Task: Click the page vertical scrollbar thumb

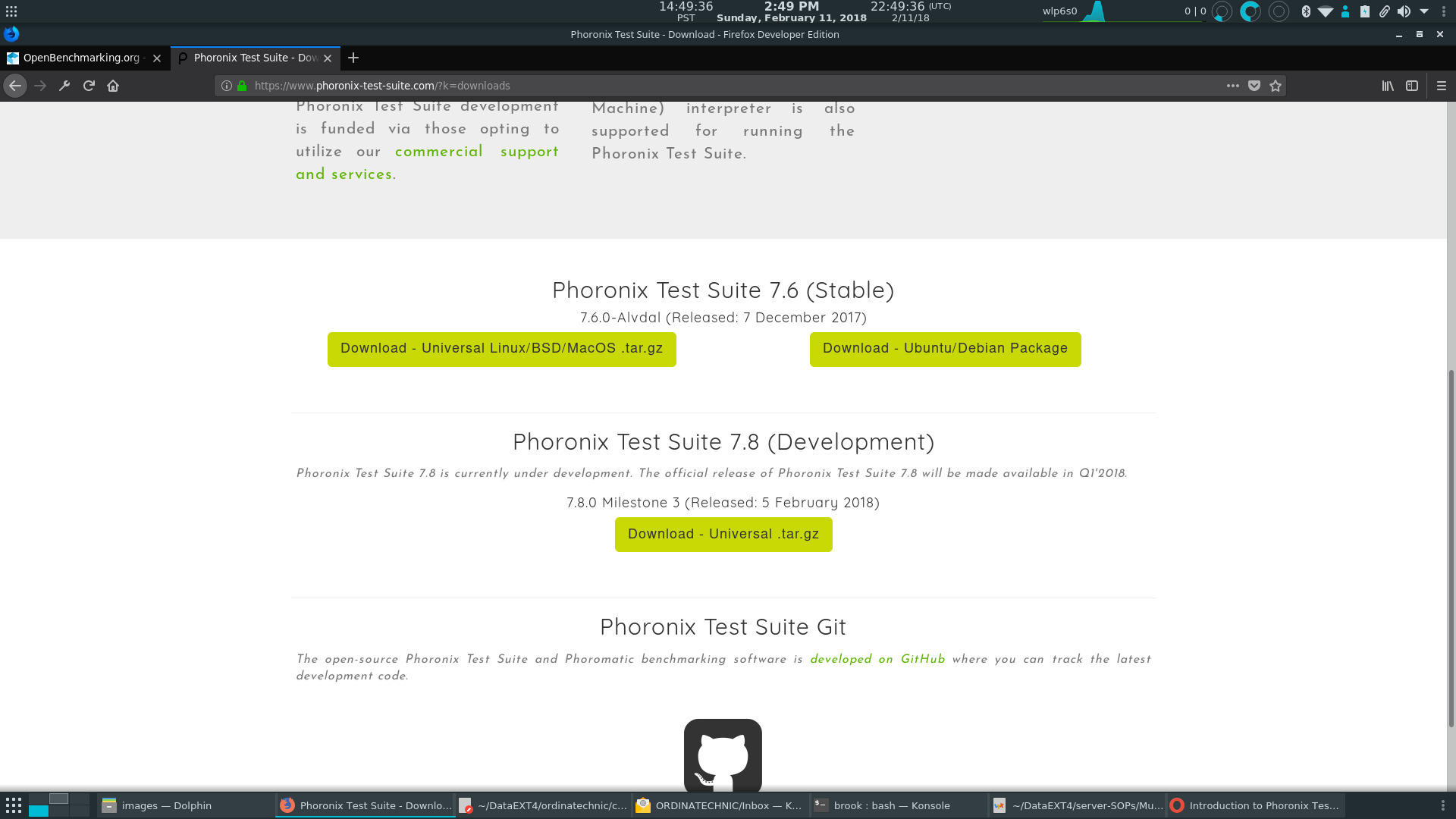Action: tap(1451, 548)
